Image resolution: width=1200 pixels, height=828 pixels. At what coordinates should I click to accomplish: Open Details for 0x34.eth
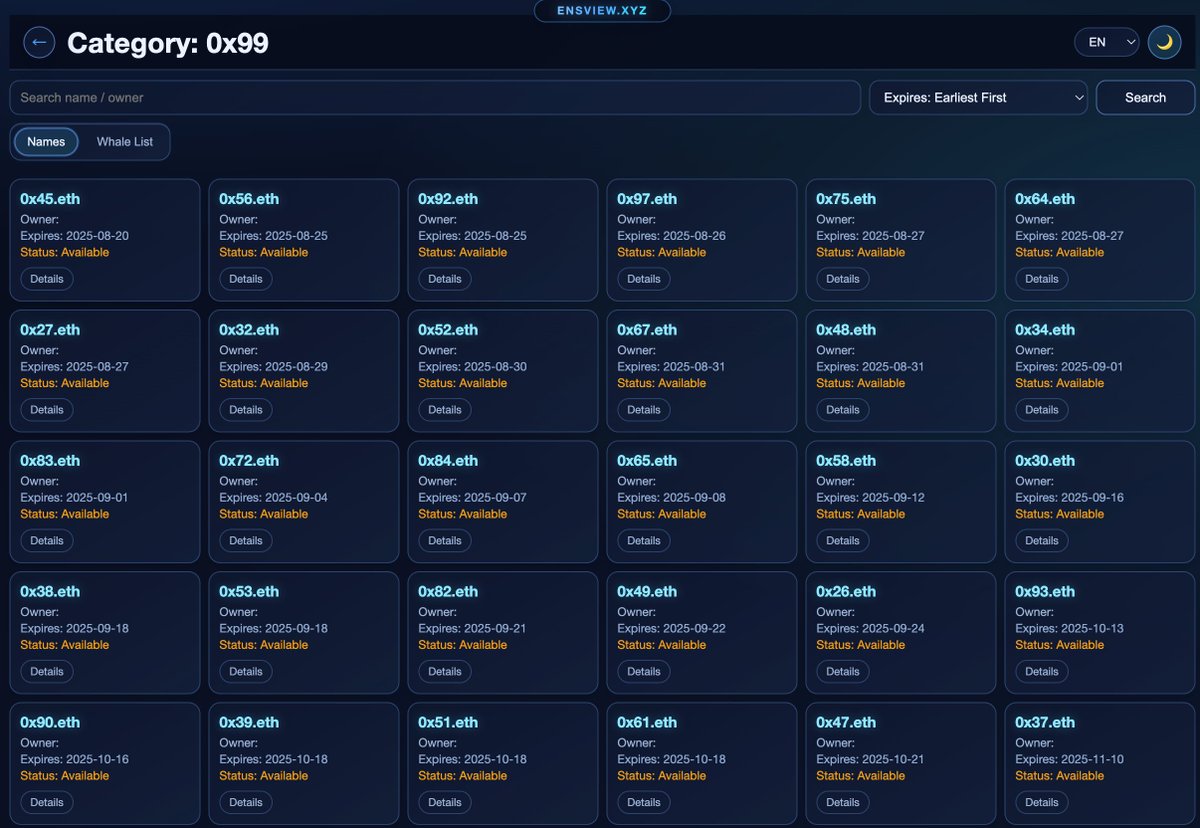[1042, 410]
